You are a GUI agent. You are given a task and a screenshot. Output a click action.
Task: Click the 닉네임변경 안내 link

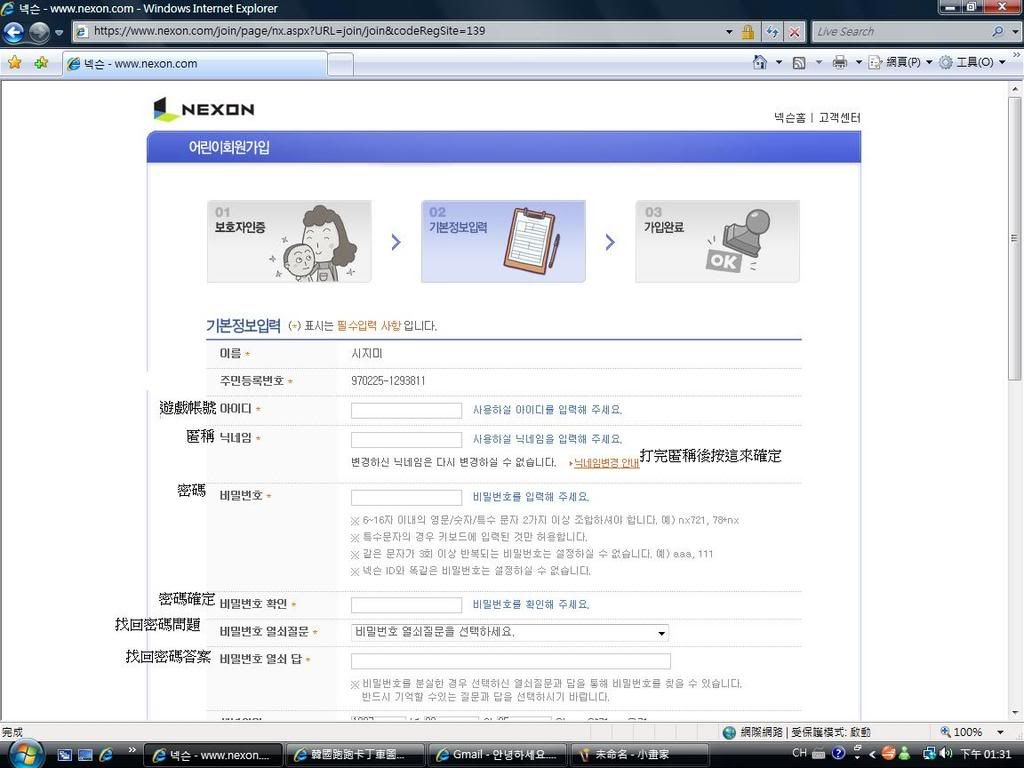pos(605,463)
